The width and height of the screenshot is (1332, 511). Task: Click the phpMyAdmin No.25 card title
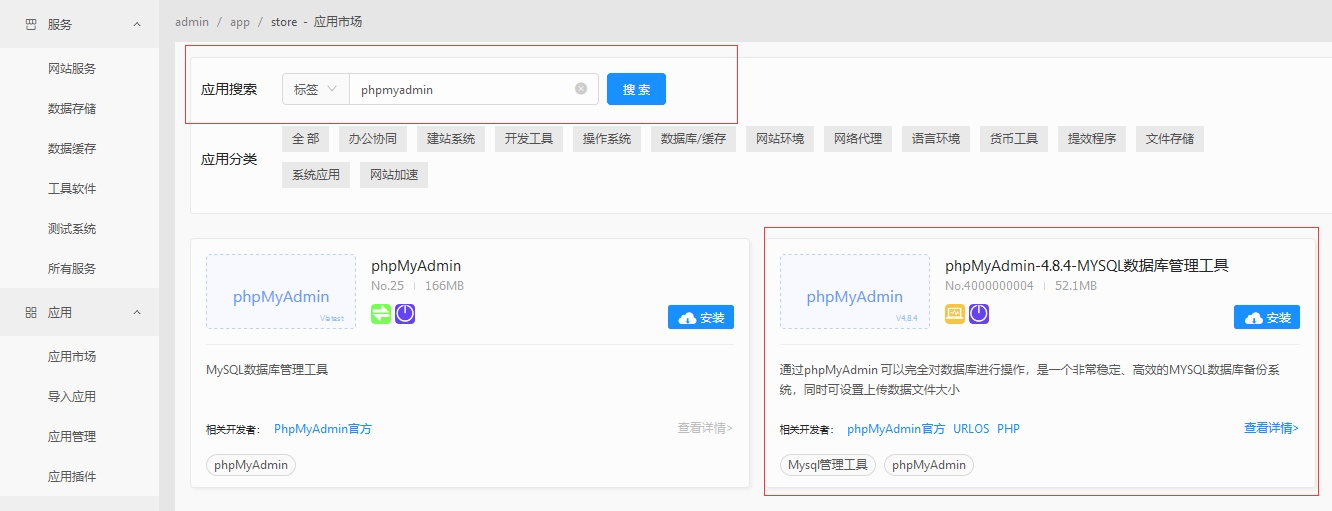(x=416, y=266)
